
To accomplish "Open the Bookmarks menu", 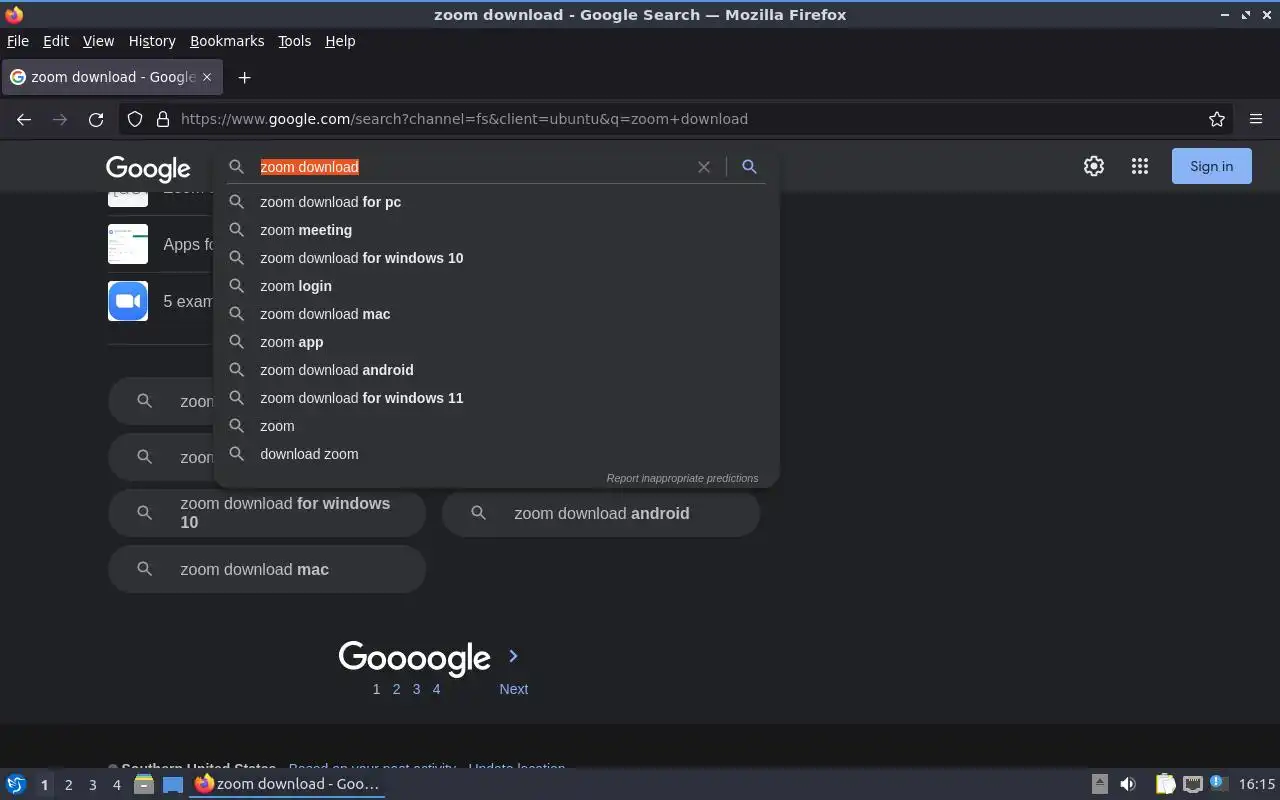I will tap(227, 41).
